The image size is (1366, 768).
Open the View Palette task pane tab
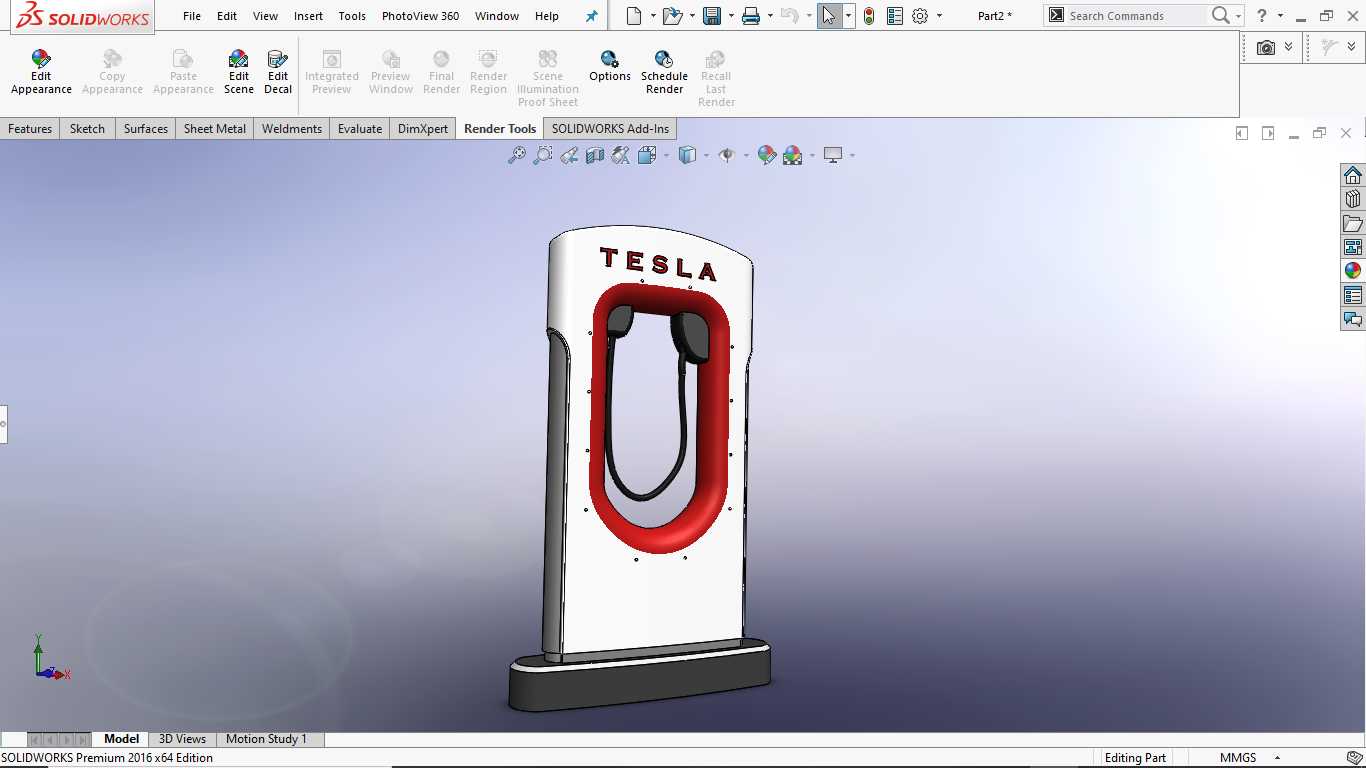[1353, 247]
